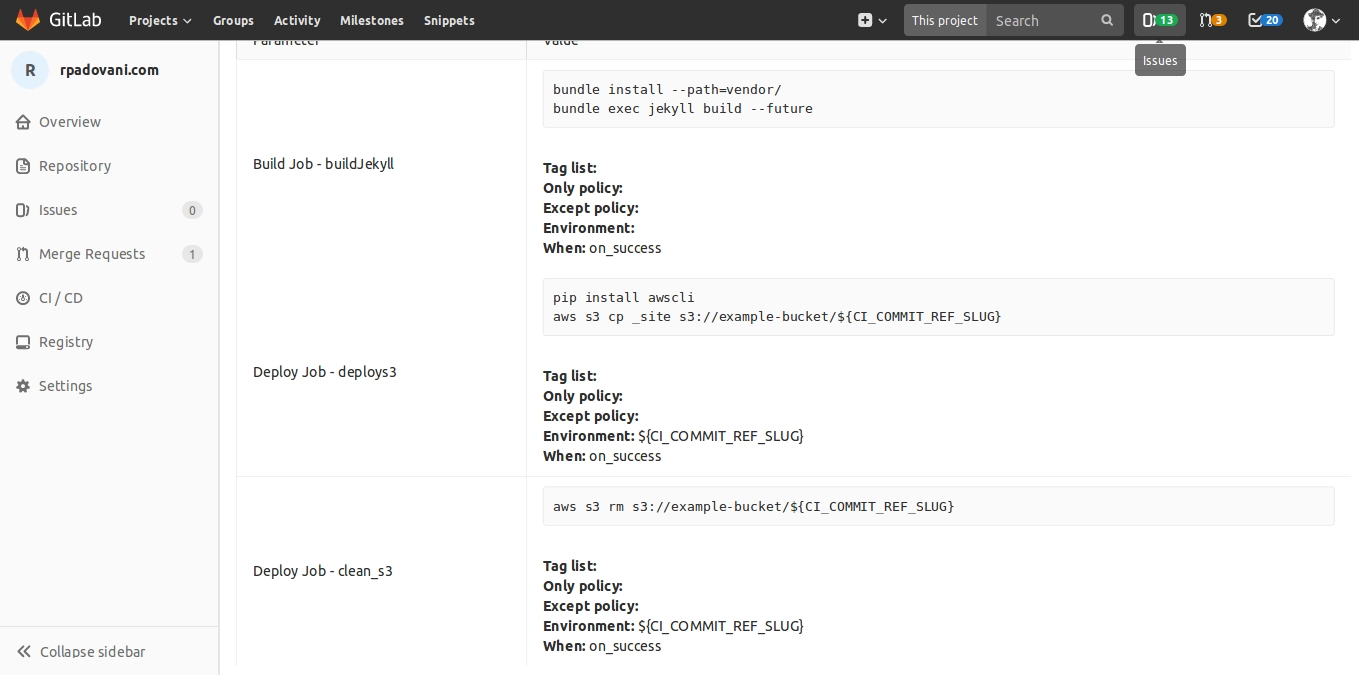Go to CI / CD sidebar link

(x=61, y=298)
